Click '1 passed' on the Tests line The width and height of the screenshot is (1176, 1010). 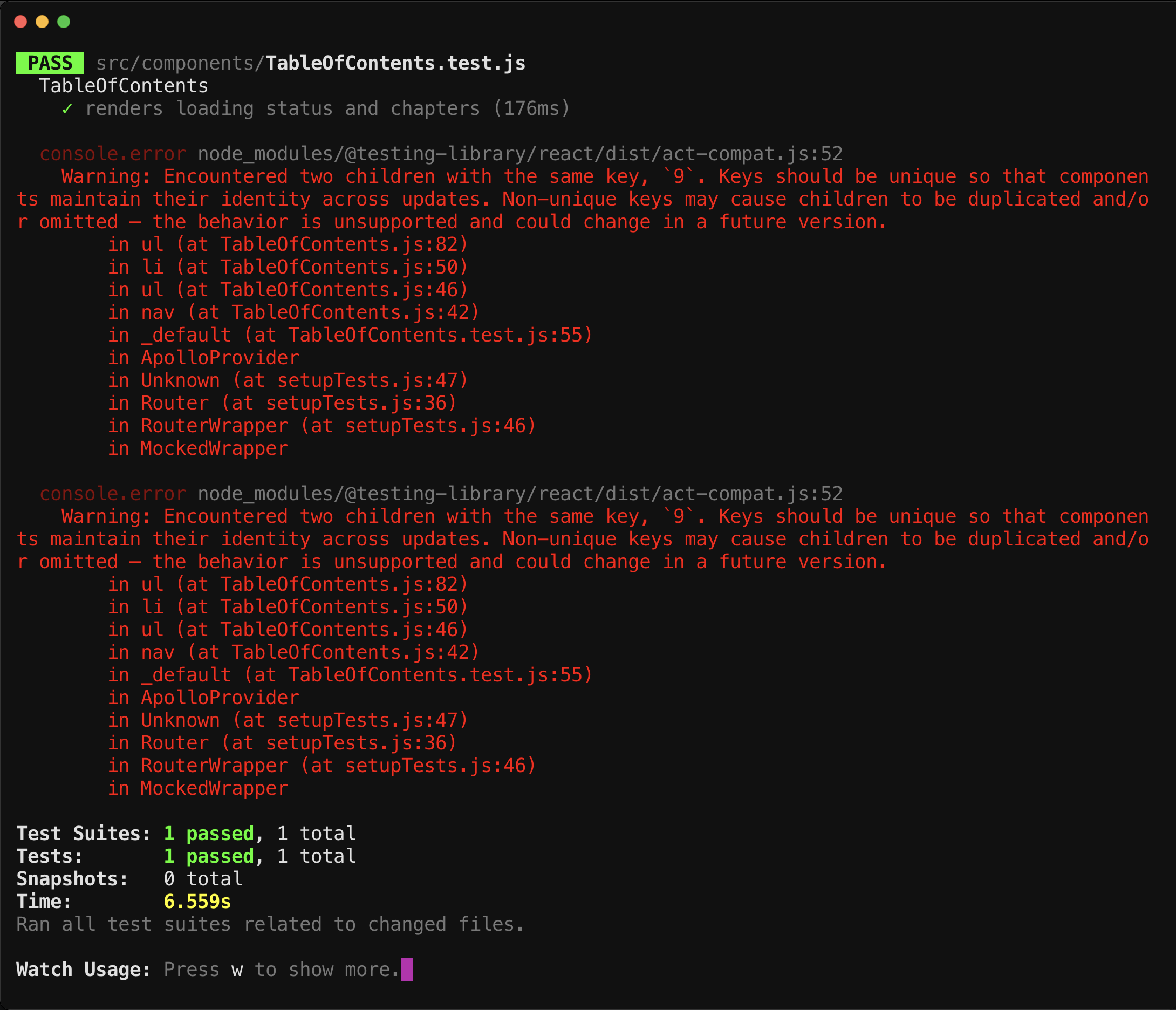click(x=209, y=856)
